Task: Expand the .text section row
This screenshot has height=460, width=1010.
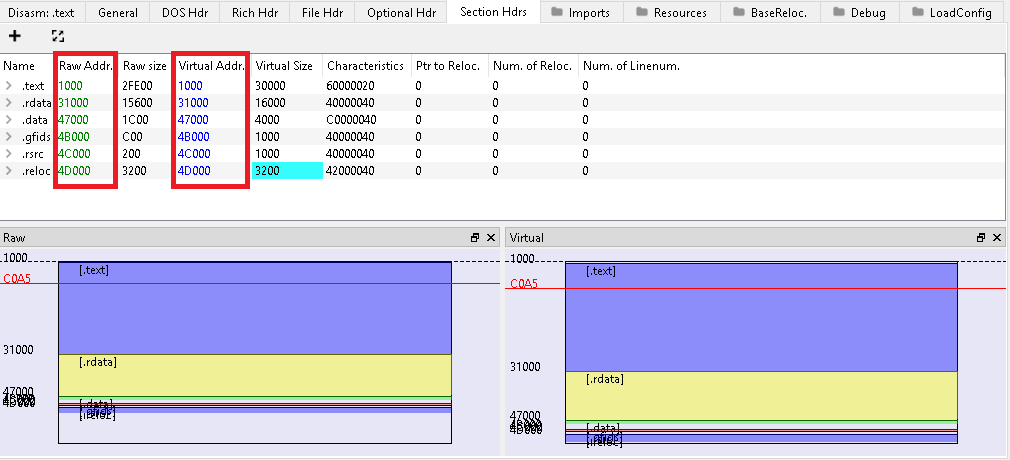Action: pos(9,85)
